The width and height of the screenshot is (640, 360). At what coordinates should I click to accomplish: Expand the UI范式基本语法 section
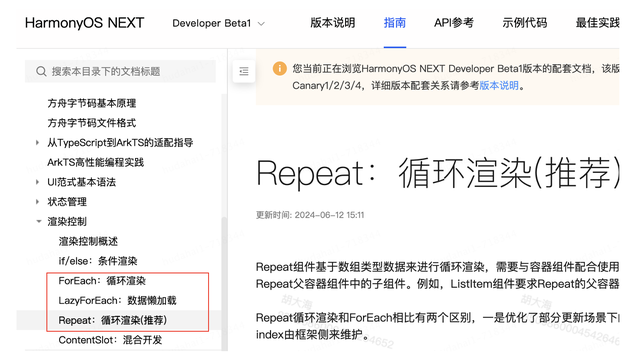click(38, 182)
